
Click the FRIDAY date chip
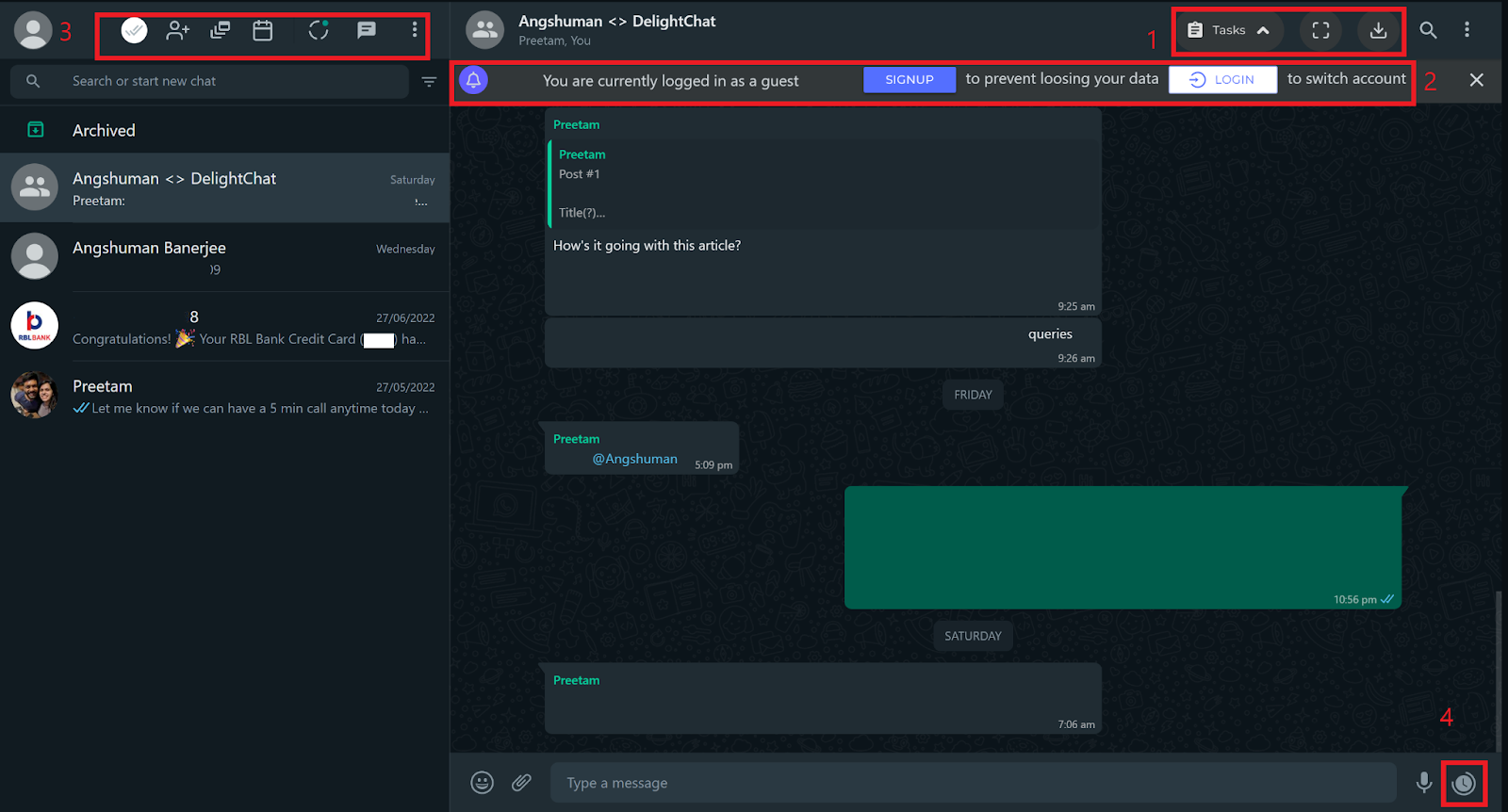click(x=973, y=395)
